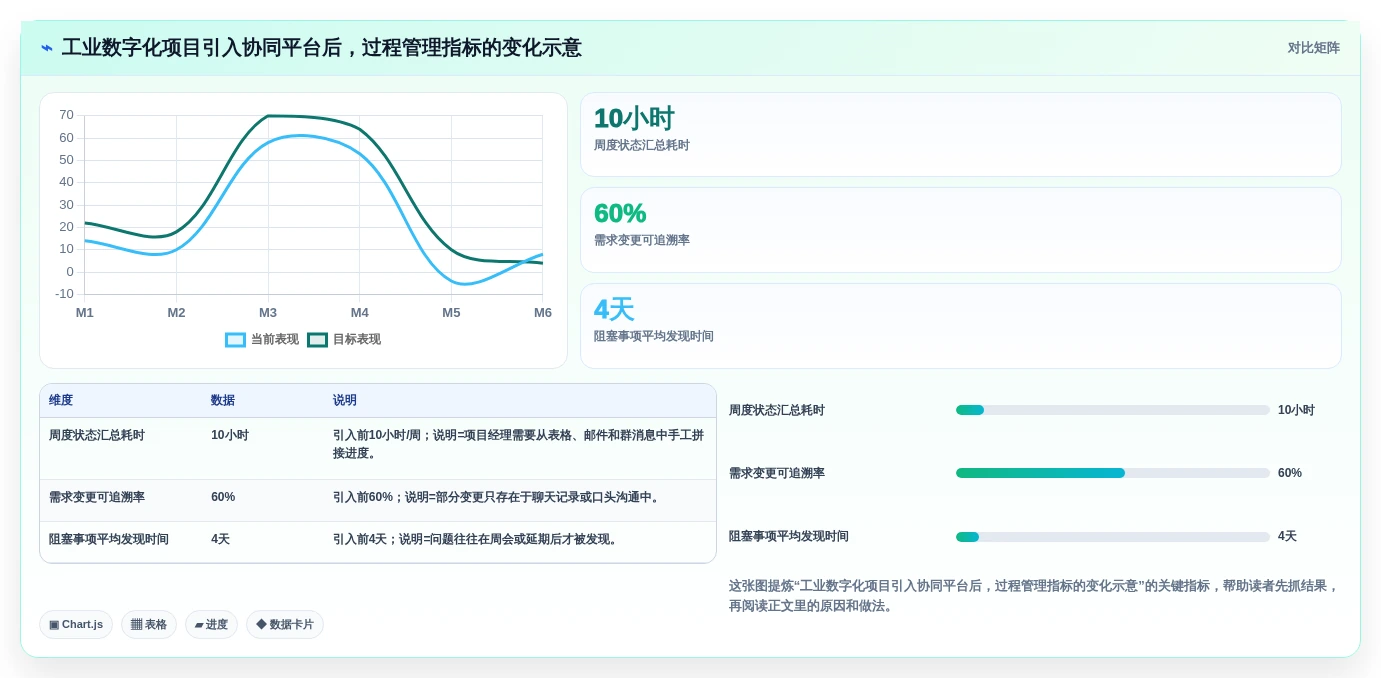Screen dimensions: 1381x678
Task: Click the 维度 column header
Action: (61, 400)
